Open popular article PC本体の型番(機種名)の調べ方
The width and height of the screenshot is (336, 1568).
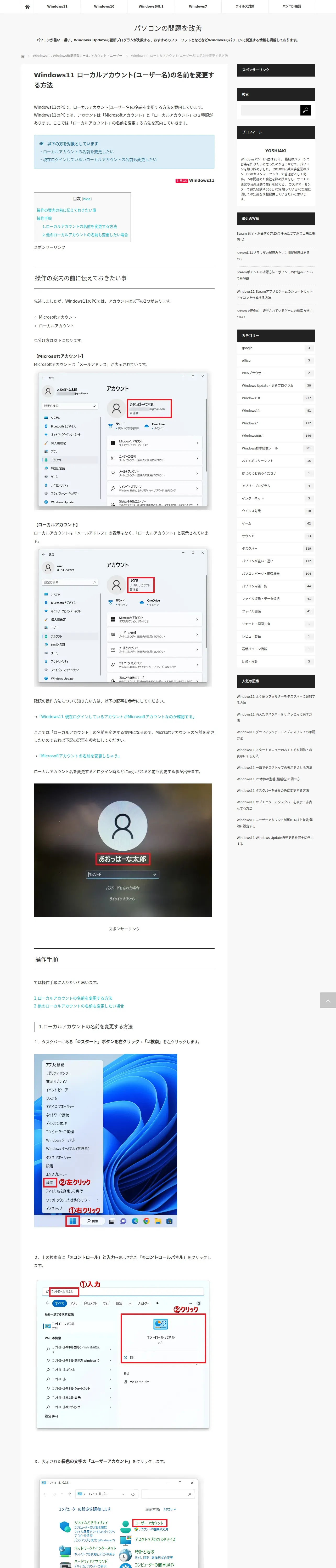(x=268, y=779)
